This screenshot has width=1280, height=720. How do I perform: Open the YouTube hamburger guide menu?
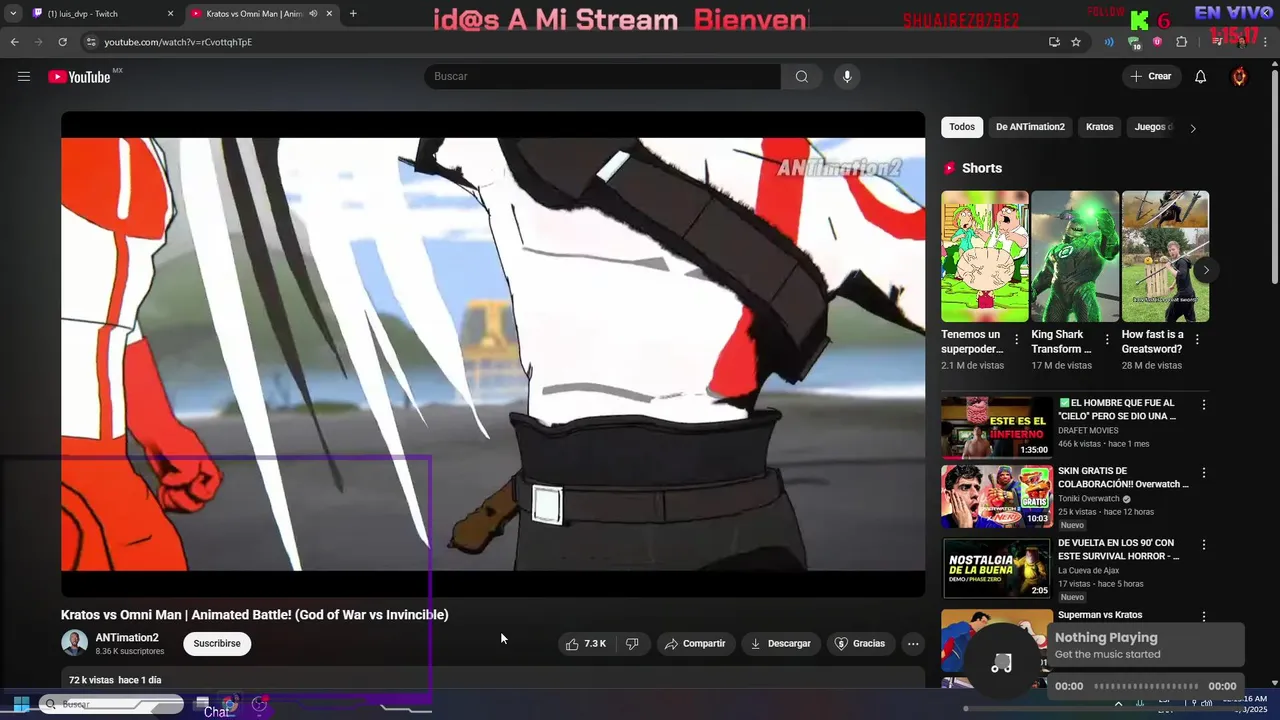24,77
